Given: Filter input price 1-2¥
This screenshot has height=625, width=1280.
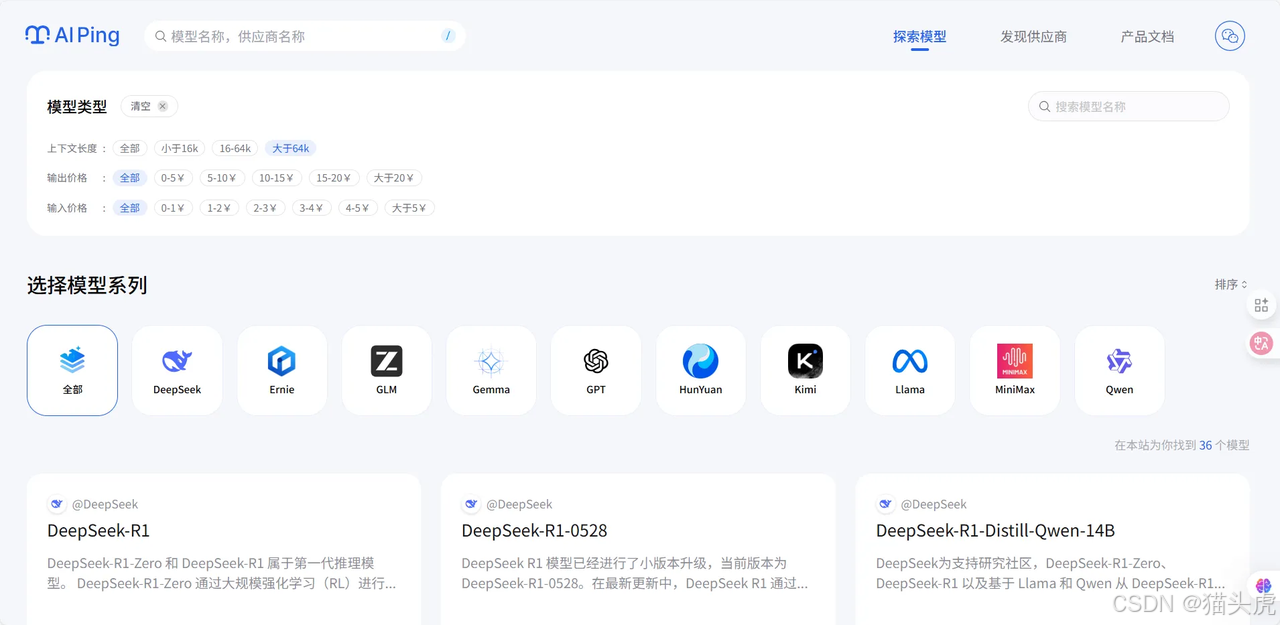Looking at the screenshot, I should [x=219, y=208].
